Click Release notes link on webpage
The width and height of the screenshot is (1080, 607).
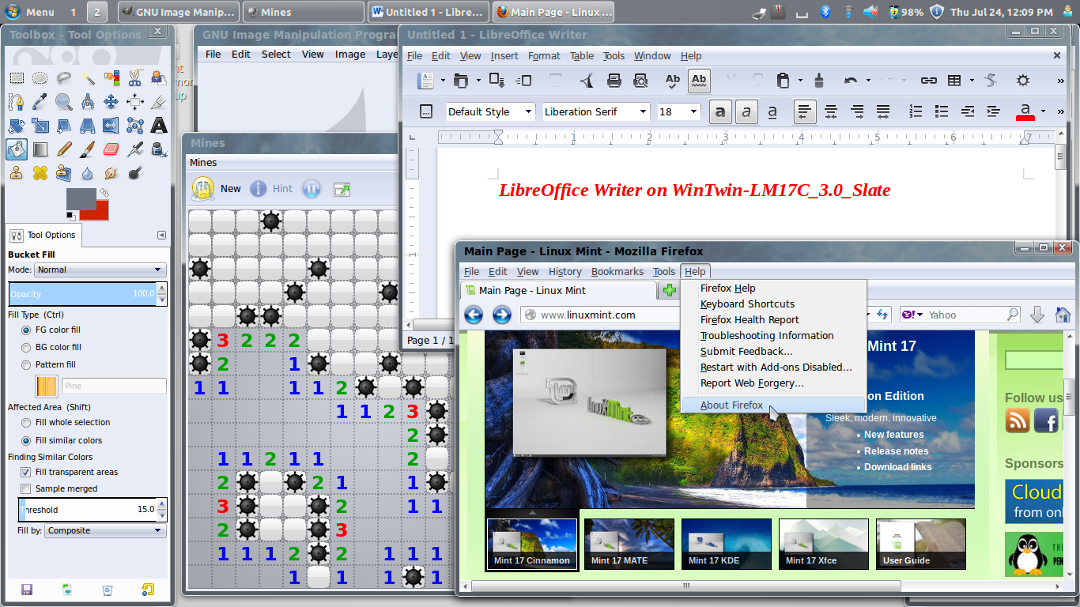pyautogui.click(x=896, y=451)
